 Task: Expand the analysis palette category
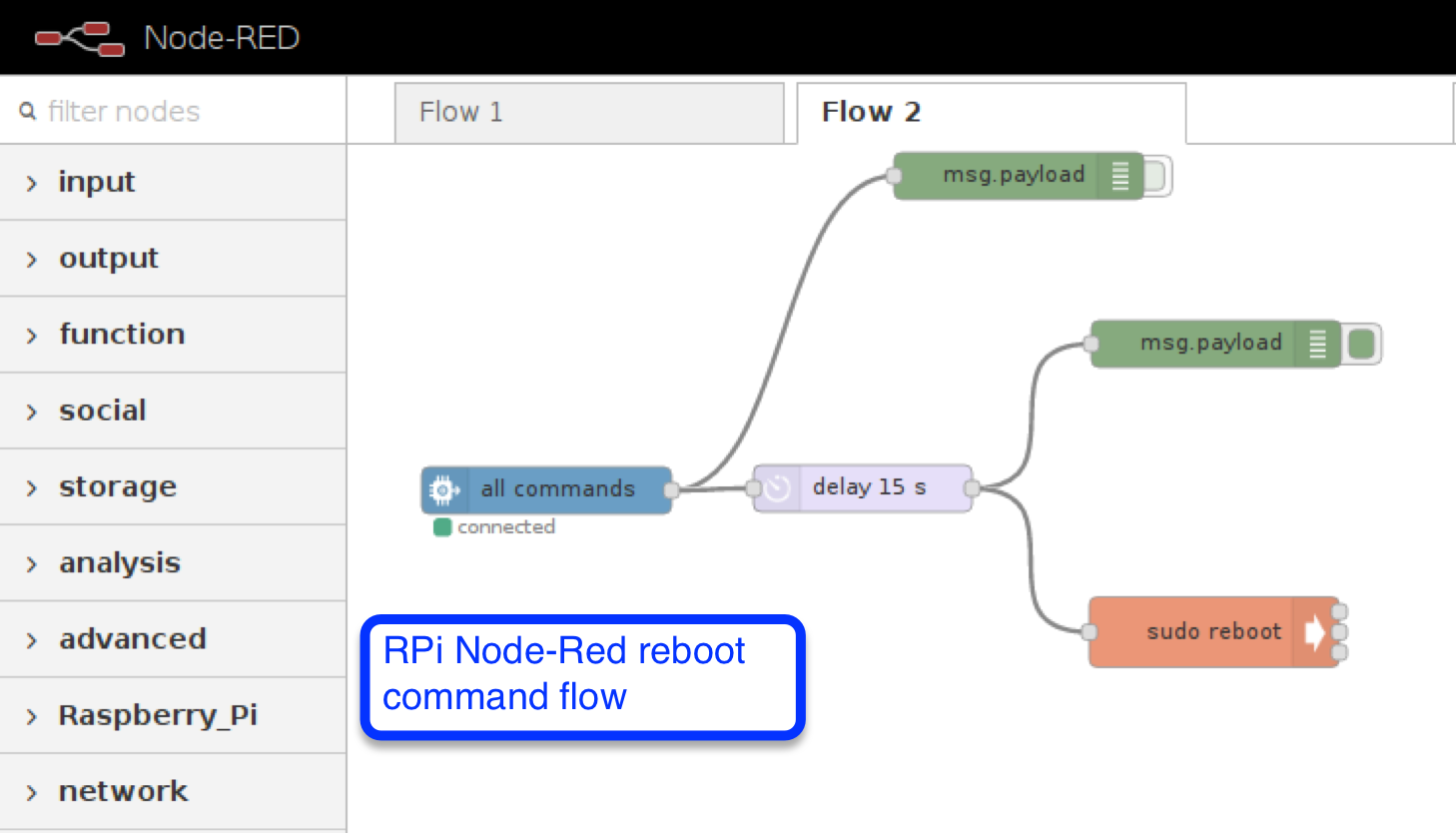pos(173,563)
